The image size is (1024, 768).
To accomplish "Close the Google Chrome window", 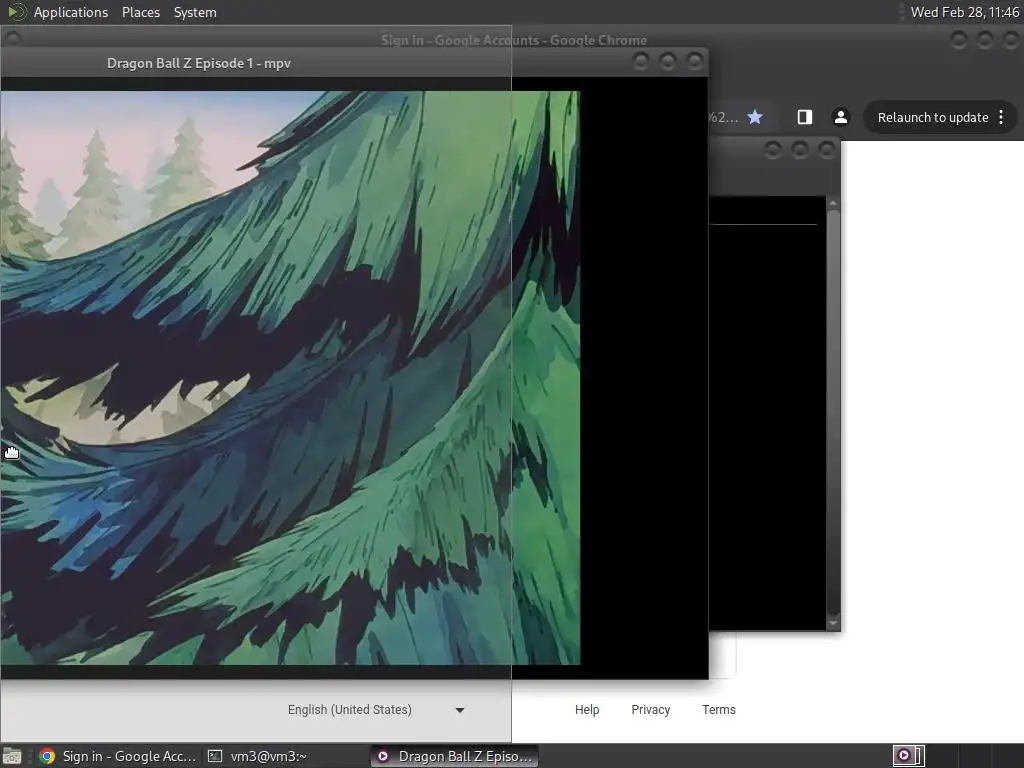I will pyautogui.click(x=1011, y=40).
